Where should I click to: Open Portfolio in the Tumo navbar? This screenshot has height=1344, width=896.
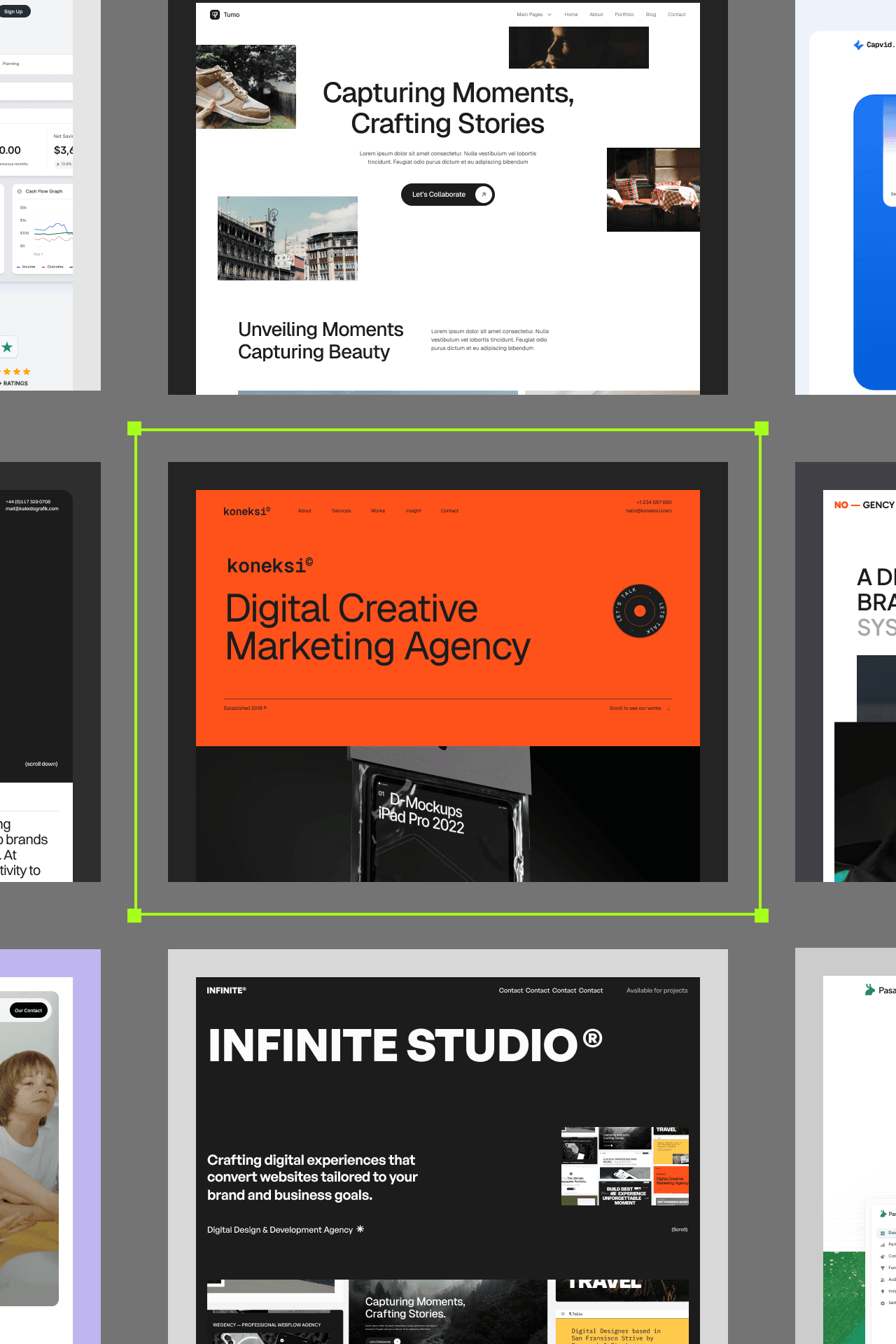pos(624,14)
